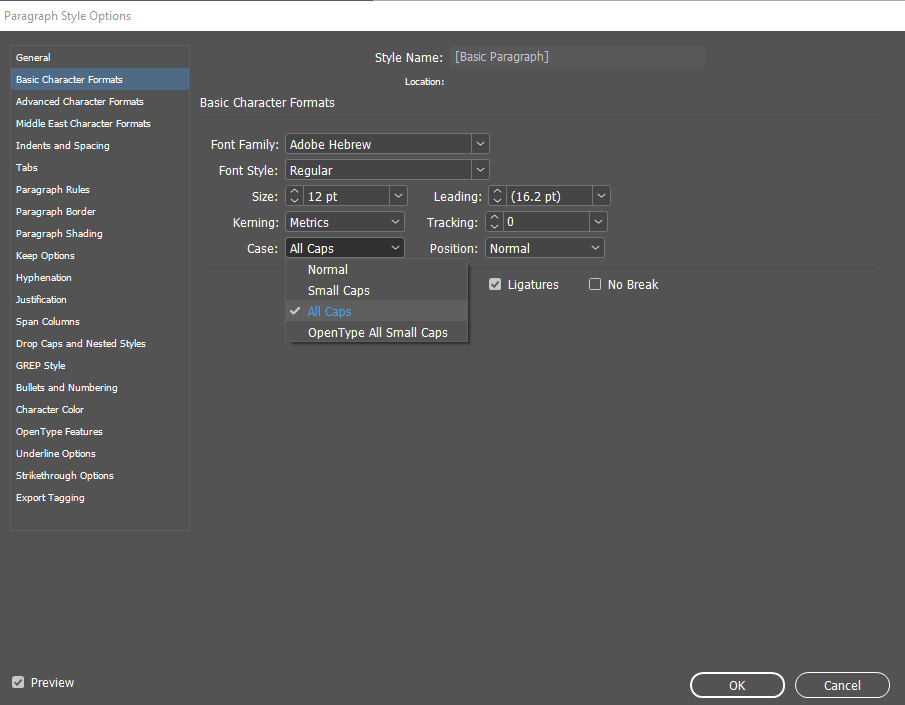Click the Tracking value field
905x705 pixels.
pos(547,222)
